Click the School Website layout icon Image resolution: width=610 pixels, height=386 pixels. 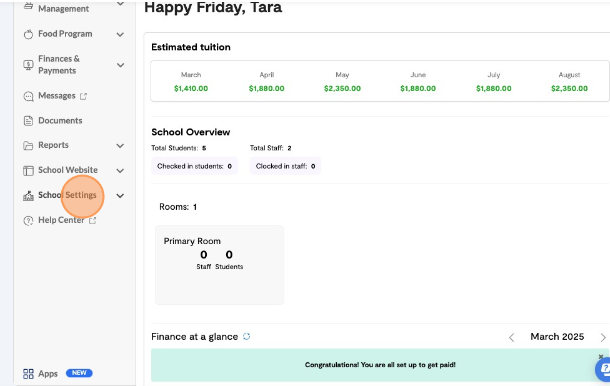coord(28,170)
